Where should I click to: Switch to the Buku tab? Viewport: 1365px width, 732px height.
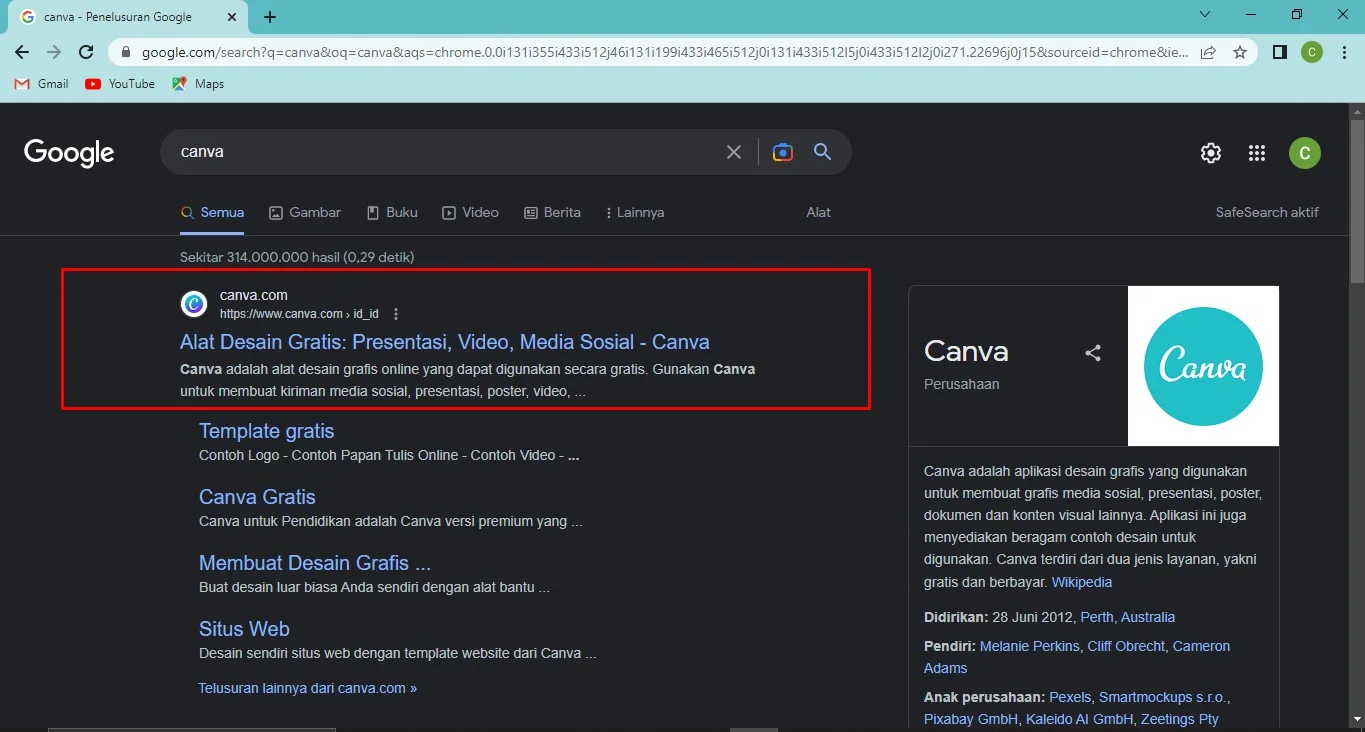[392, 212]
